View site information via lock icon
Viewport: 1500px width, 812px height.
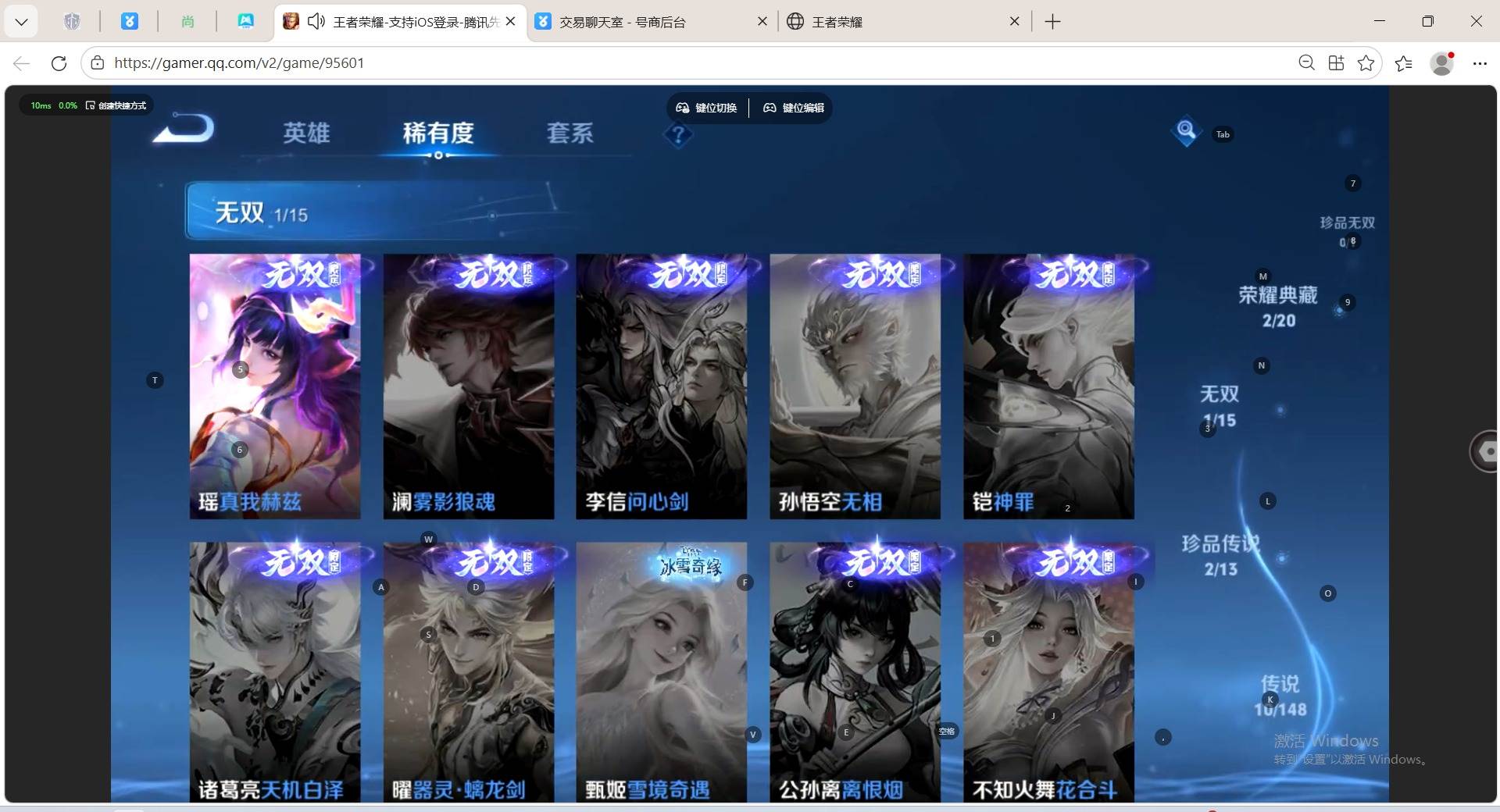pos(98,63)
